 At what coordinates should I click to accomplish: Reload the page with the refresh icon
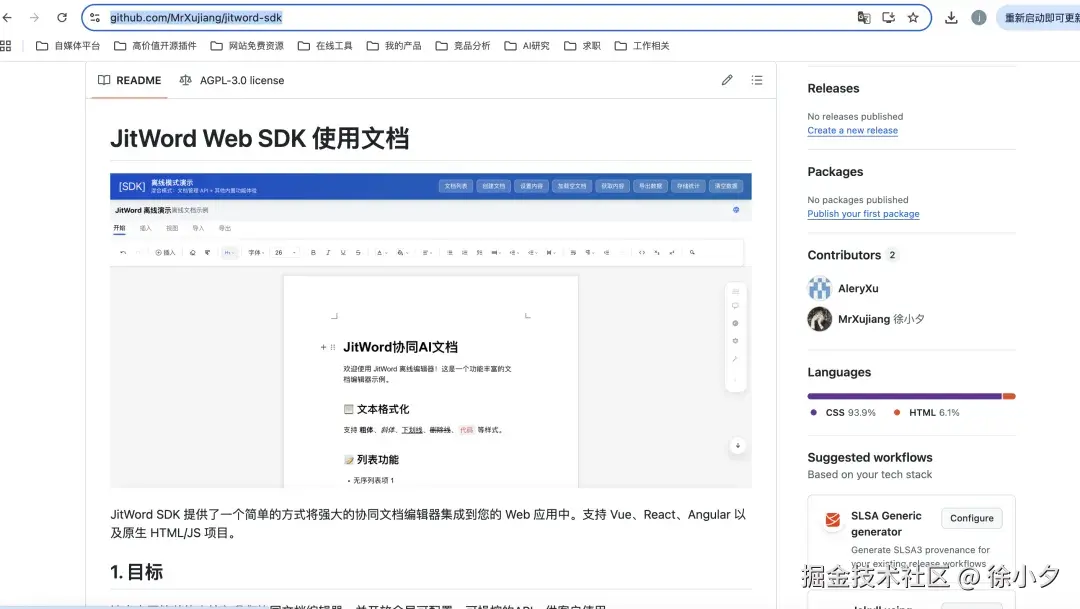(x=62, y=17)
